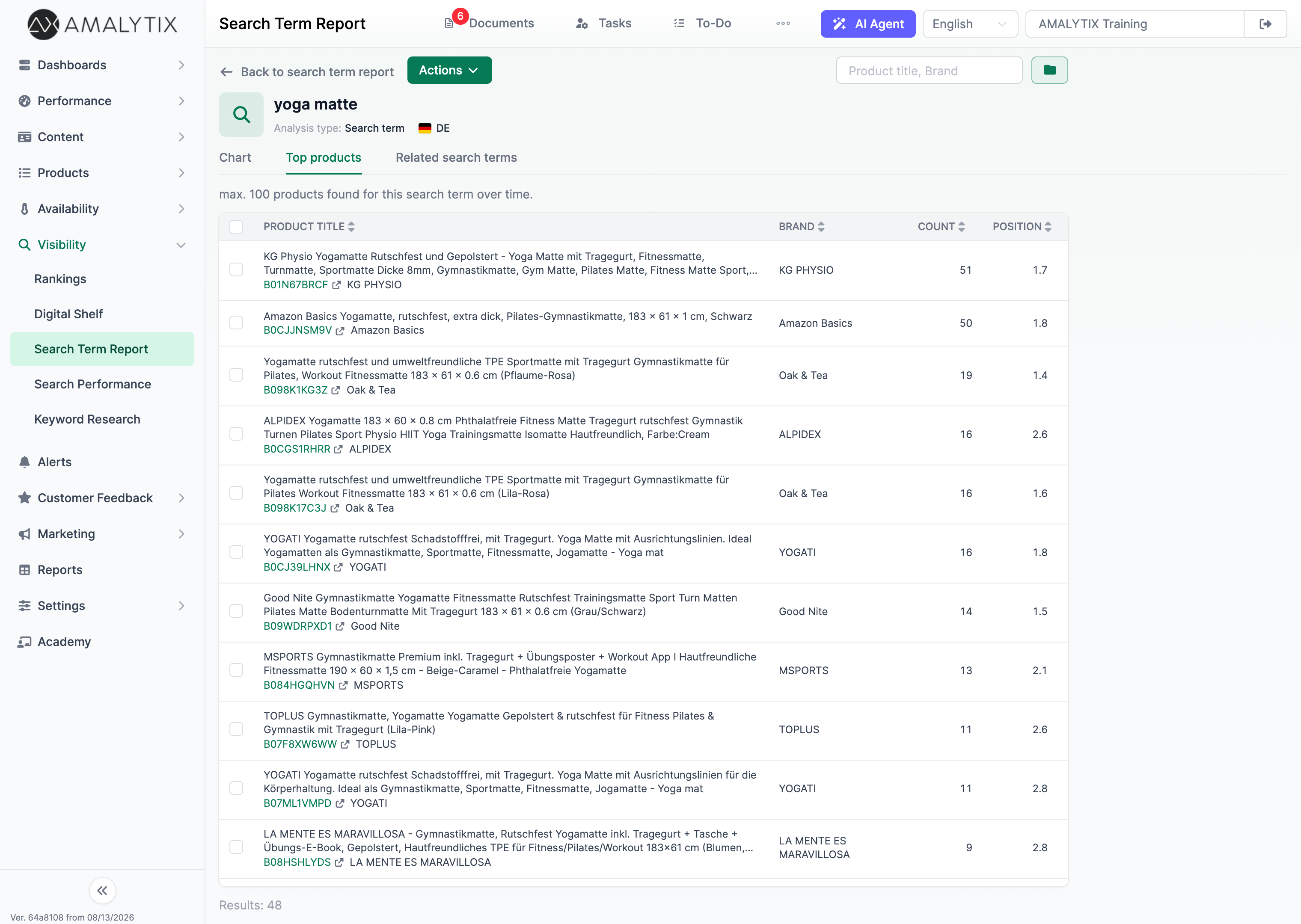Screen dimensions: 1301x924
Task: Click the Alerts bell icon
Action: [24, 462]
